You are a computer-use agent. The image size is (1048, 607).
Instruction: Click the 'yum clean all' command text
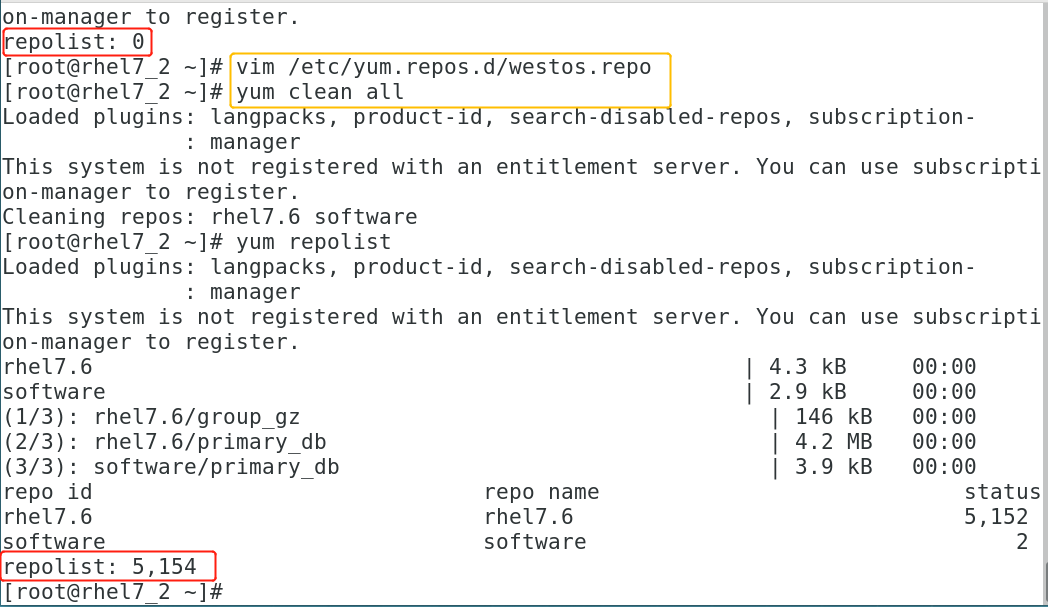[319, 92]
